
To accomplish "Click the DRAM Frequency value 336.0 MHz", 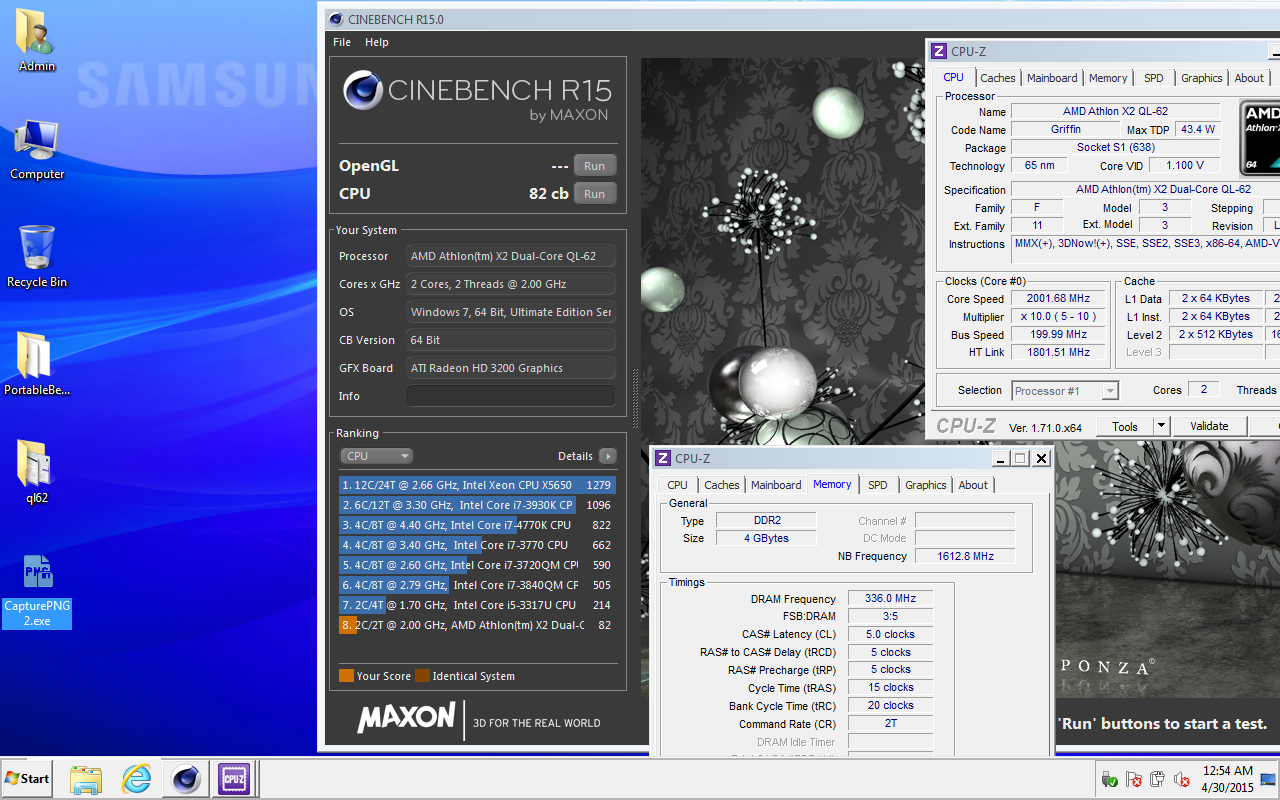I will [x=890, y=599].
